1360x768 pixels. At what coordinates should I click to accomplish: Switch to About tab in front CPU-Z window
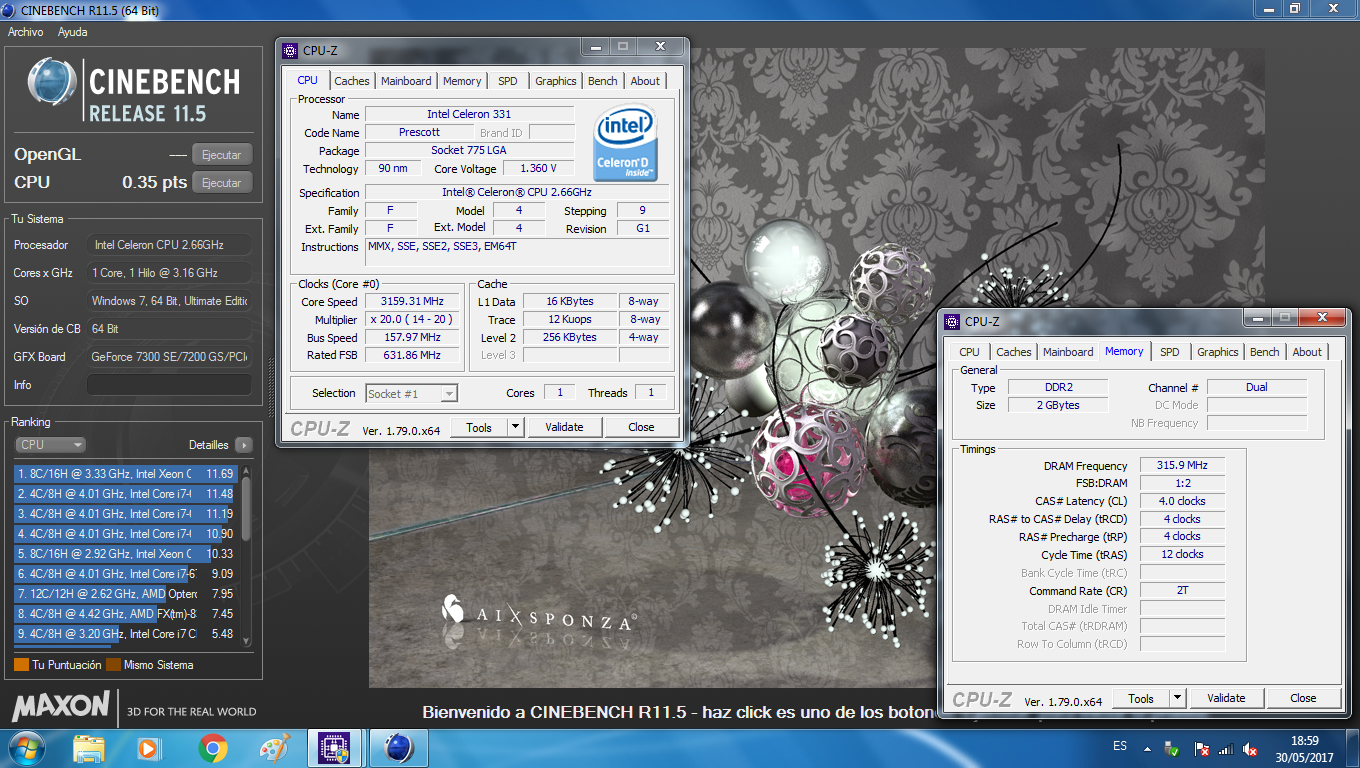[645, 81]
